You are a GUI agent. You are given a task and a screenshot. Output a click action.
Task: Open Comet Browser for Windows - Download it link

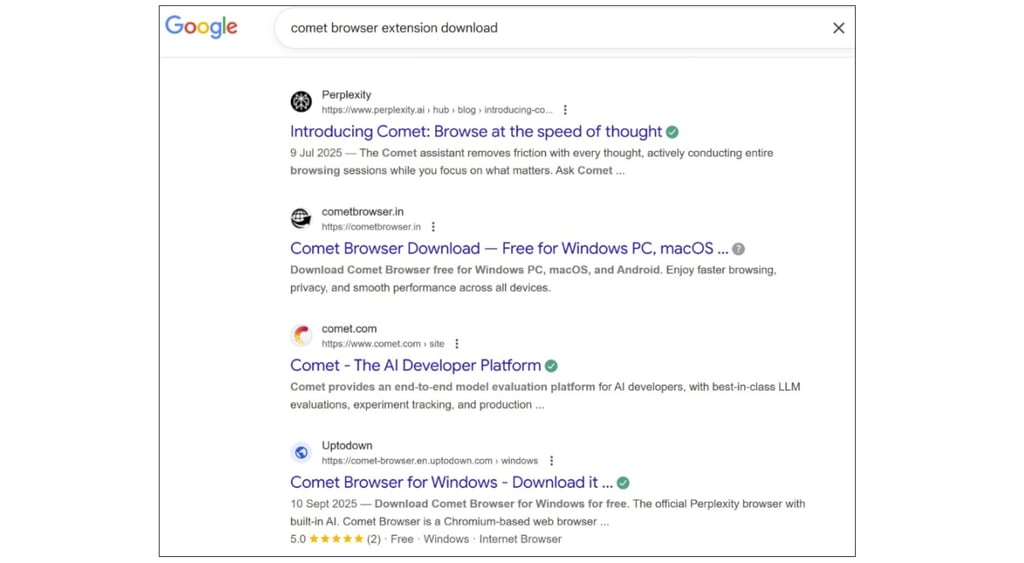tap(452, 482)
